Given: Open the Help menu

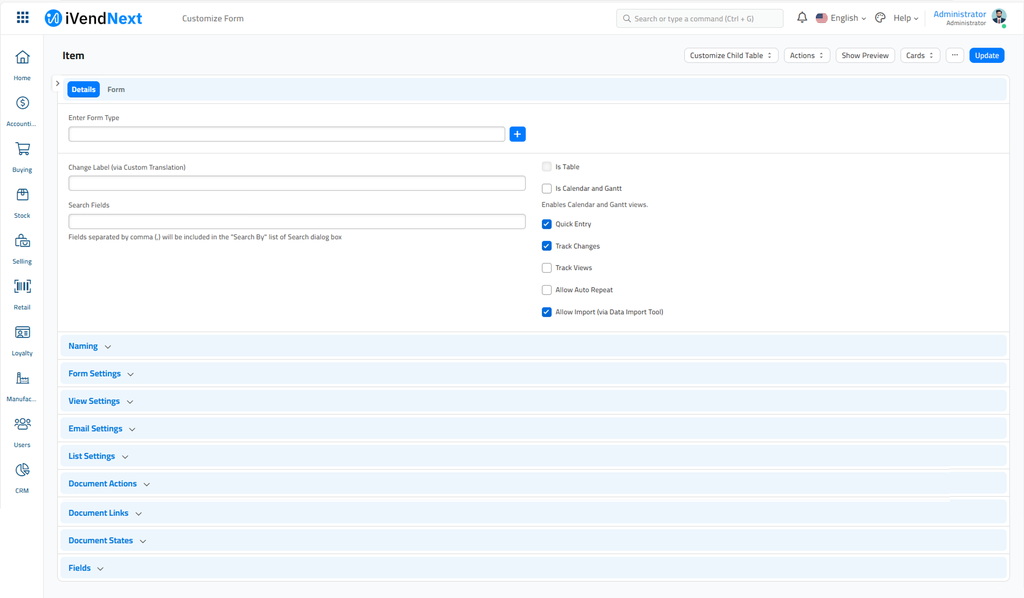Looking at the screenshot, I should pos(903,17).
